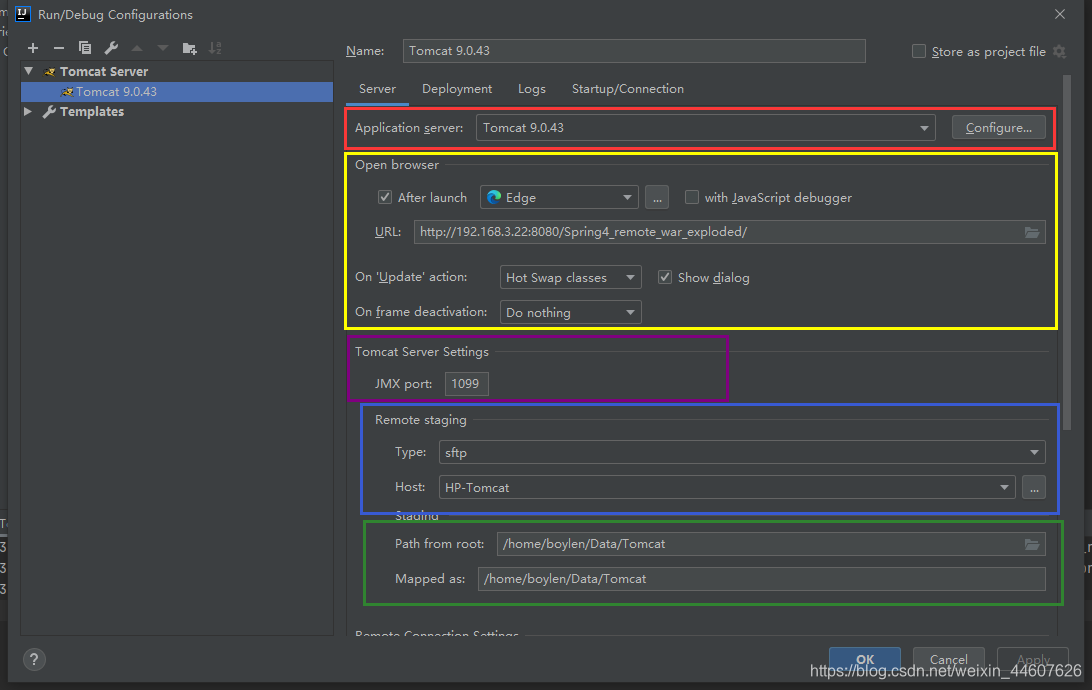Remove the configuration with the minus icon
The width and height of the screenshot is (1092, 690).
(58, 48)
